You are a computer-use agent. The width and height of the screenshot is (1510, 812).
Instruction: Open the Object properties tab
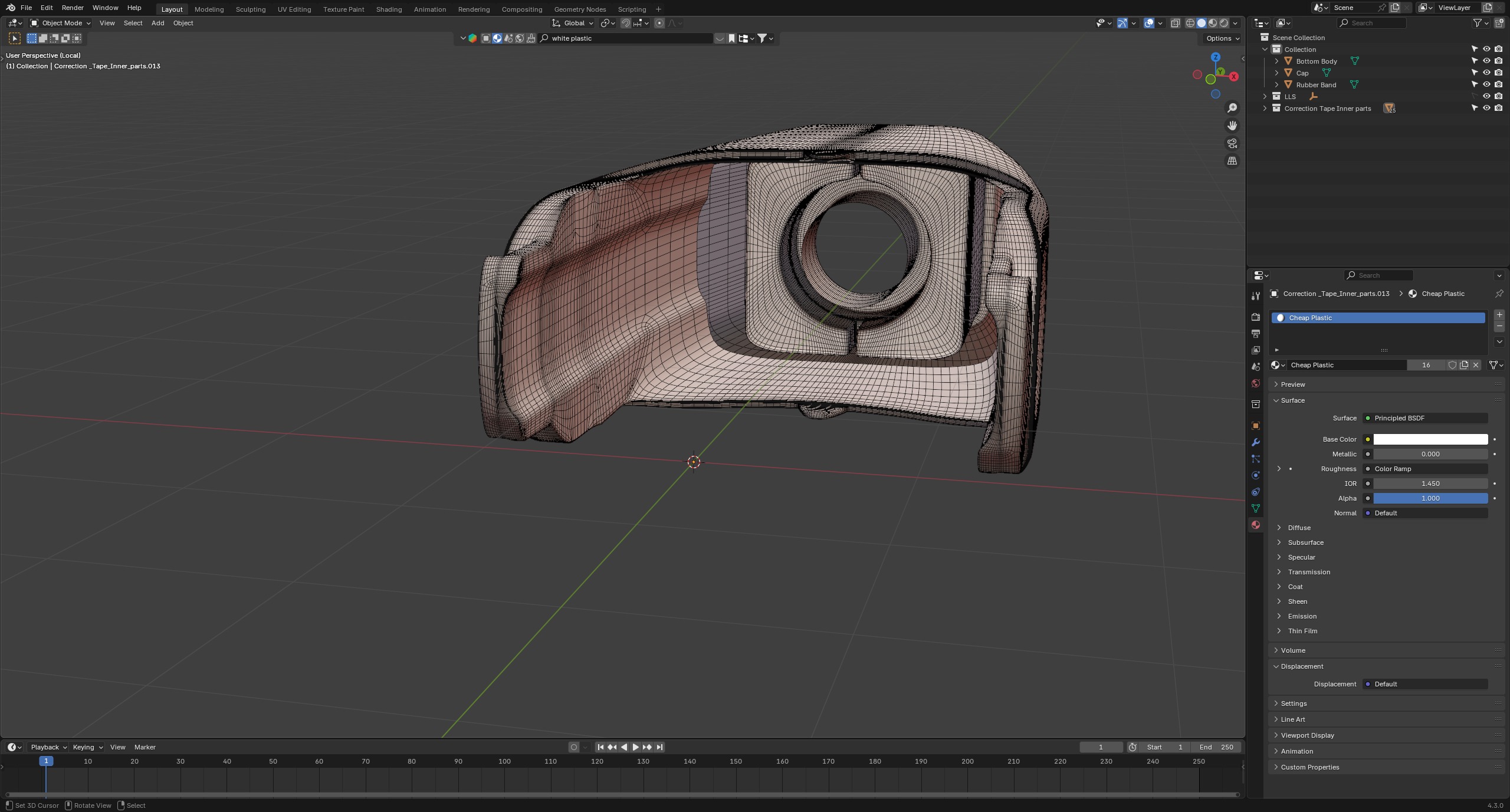coord(1255,426)
